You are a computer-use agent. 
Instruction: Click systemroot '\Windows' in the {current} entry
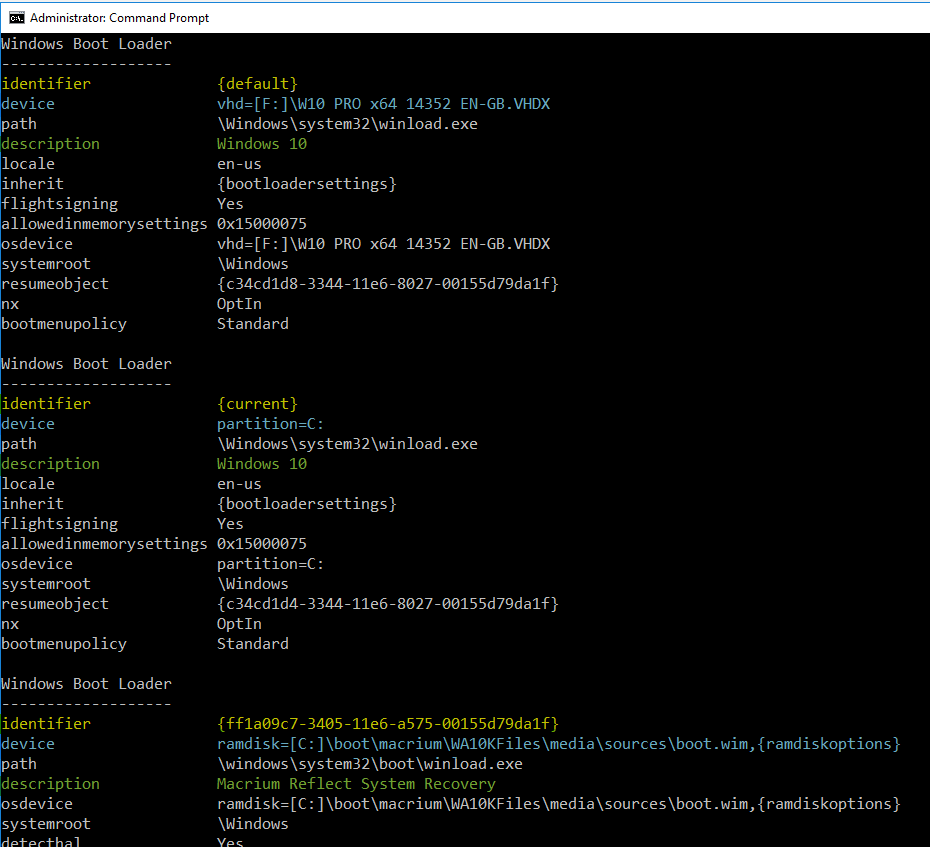point(253,584)
